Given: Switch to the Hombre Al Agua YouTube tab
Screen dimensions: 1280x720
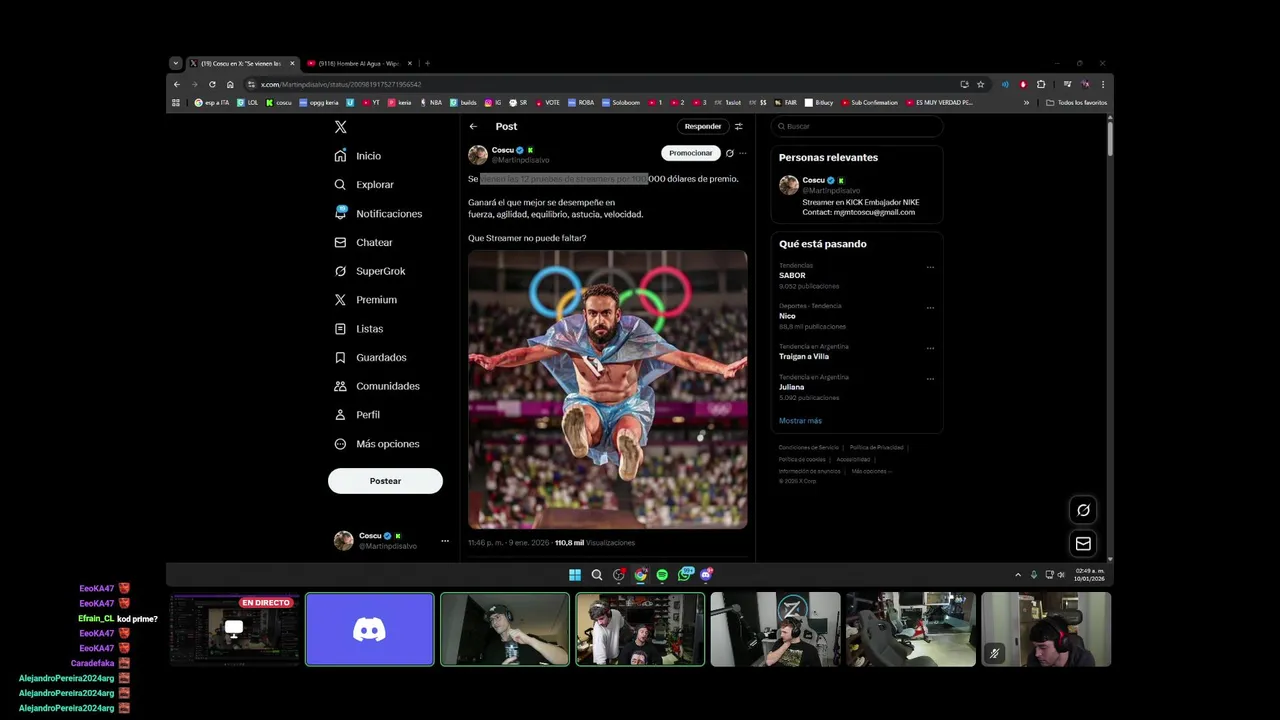Looking at the screenshot, I should point(359,63).
